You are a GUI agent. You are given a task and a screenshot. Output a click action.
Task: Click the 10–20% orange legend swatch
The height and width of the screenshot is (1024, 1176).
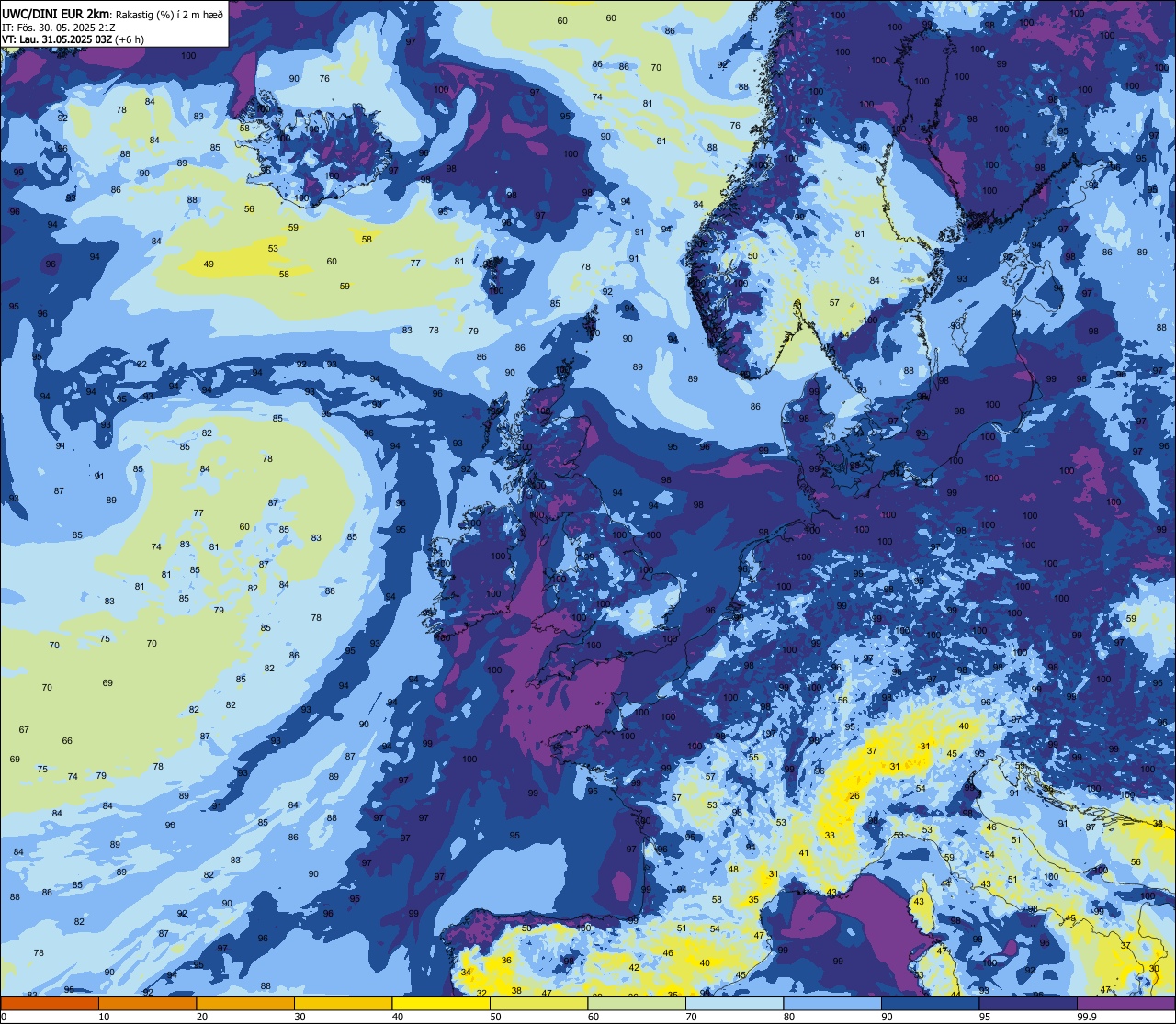[147, 1004]
